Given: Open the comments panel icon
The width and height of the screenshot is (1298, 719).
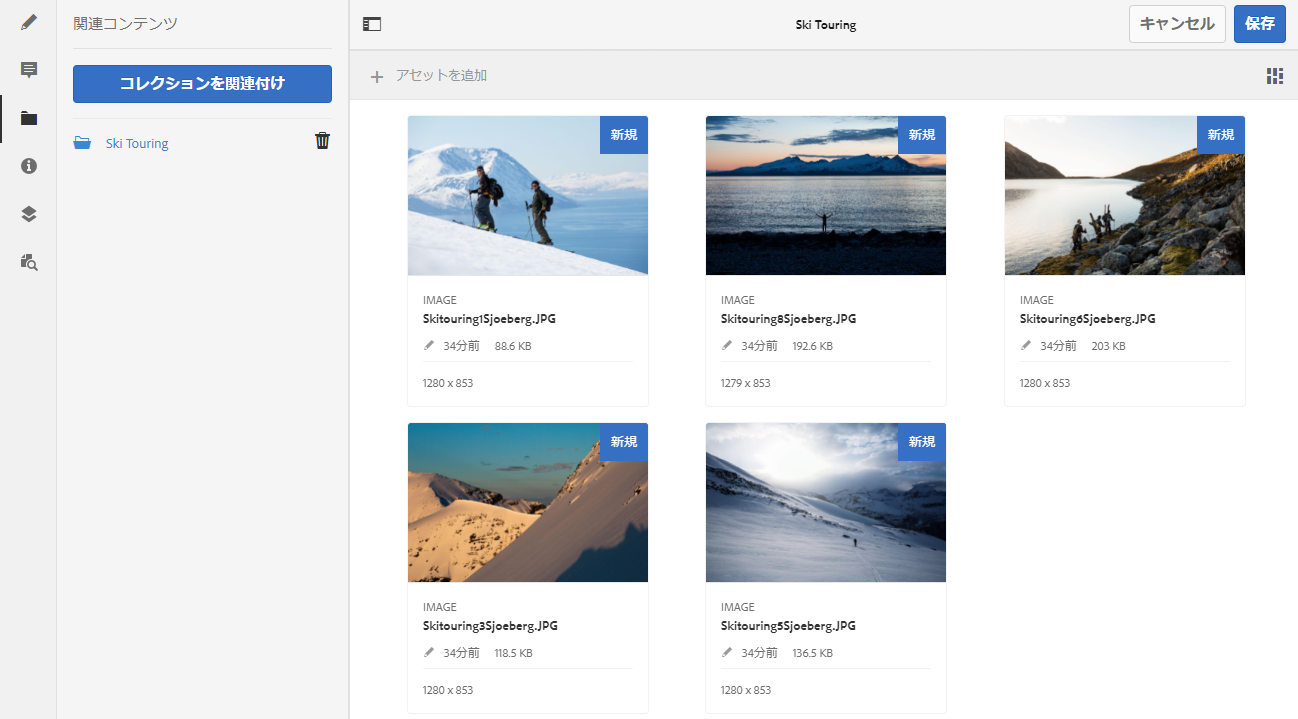Looking at the screenshot, I should pos(29,70).
